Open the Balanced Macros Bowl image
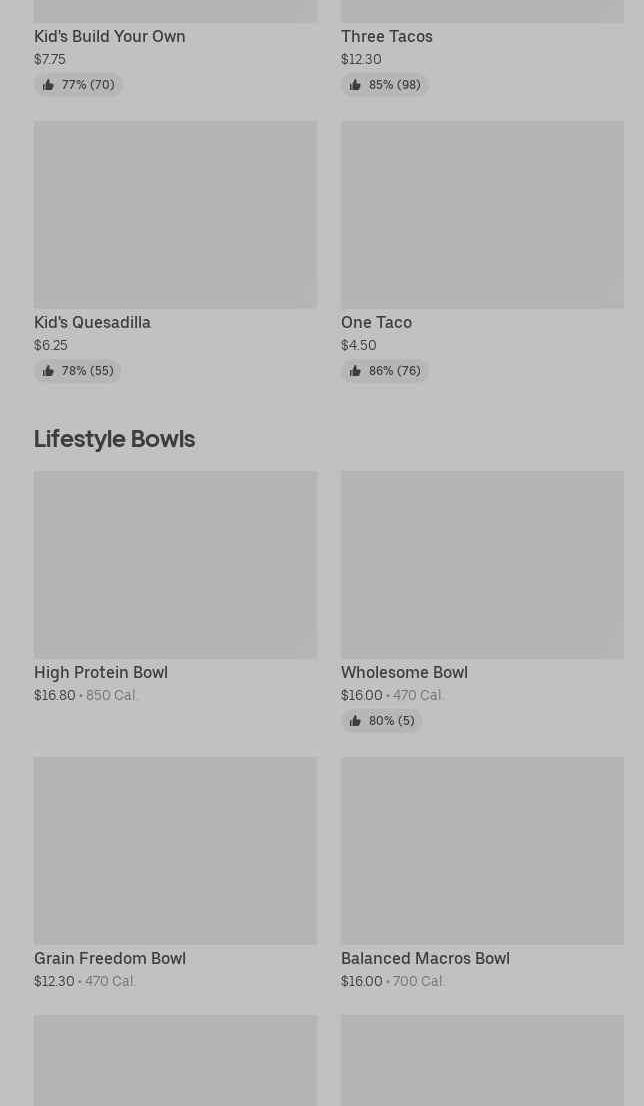 pyautogui.click(x=482, y=851)
